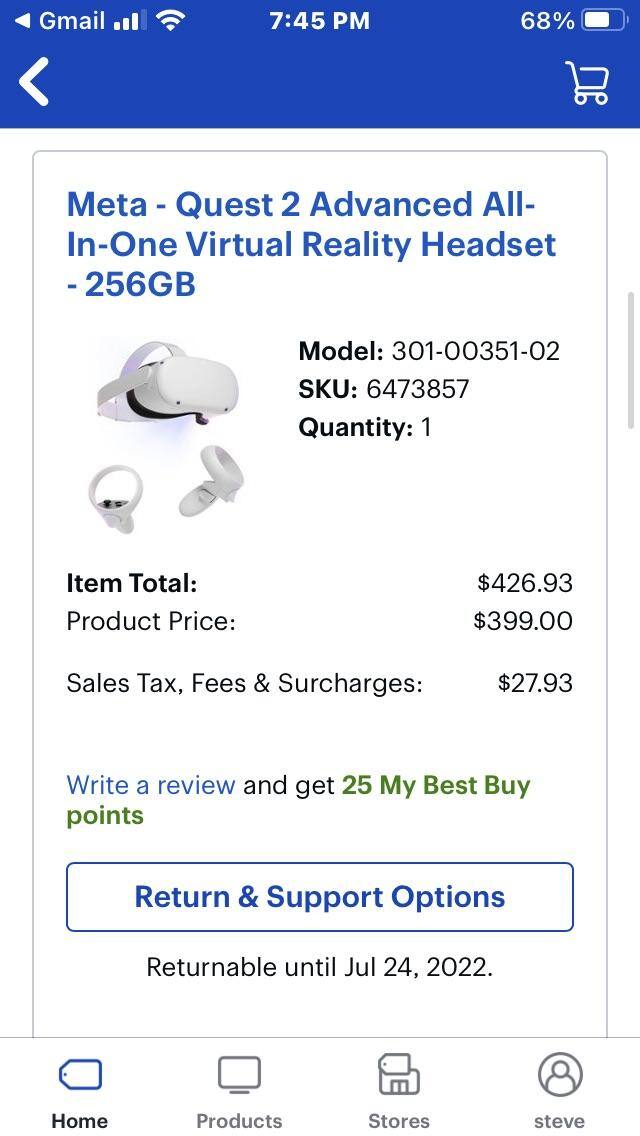Open the Meta Quest 2 product title
This screenshot has height=1136, width=640.
tap(311, 244)
